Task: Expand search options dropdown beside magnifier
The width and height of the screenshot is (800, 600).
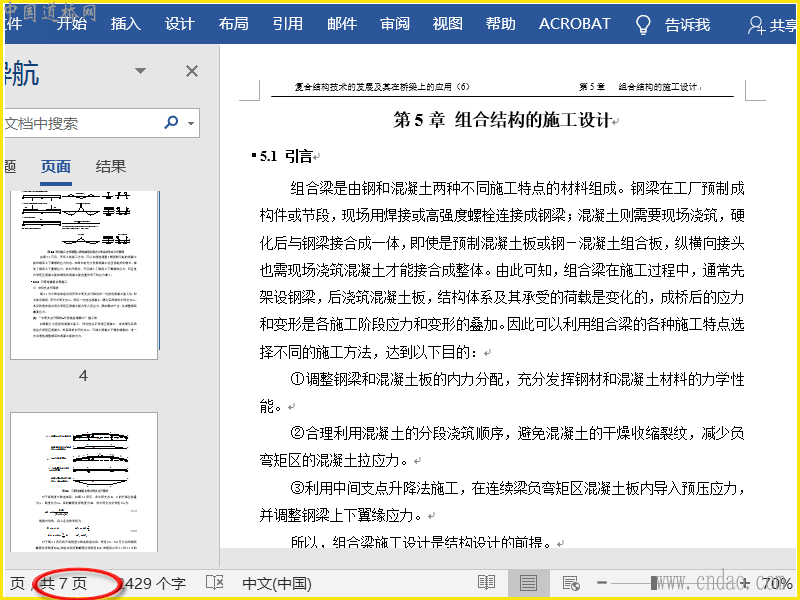Action: (x=190, y=124)
